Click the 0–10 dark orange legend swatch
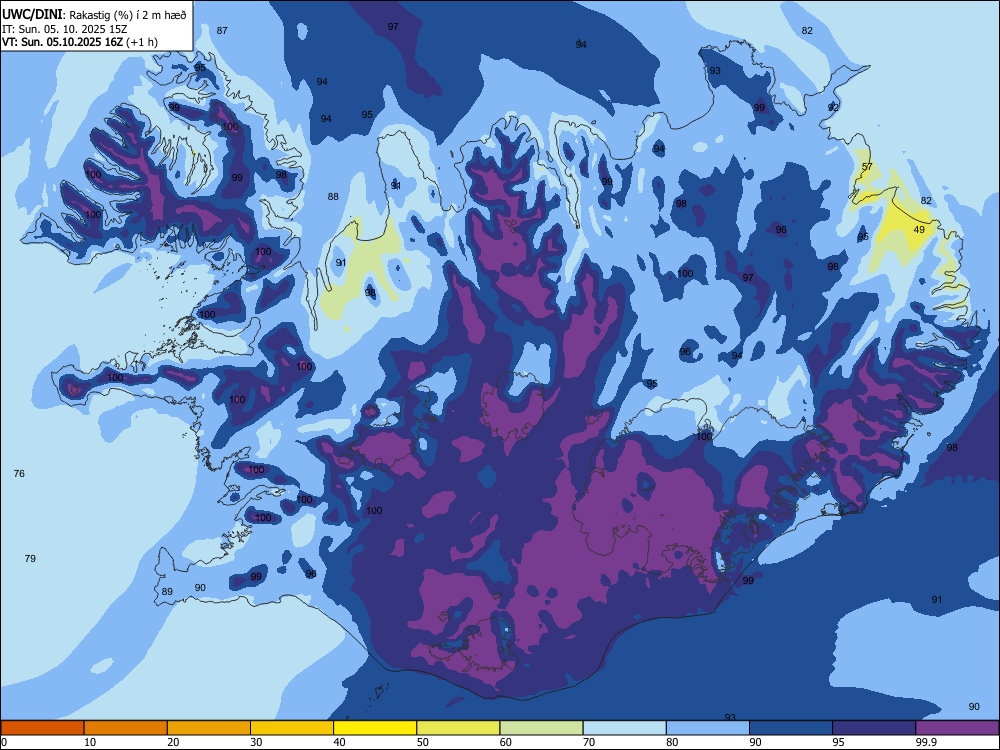The width and height of the screenshot is (1000, 750). (x=42, y=728)
